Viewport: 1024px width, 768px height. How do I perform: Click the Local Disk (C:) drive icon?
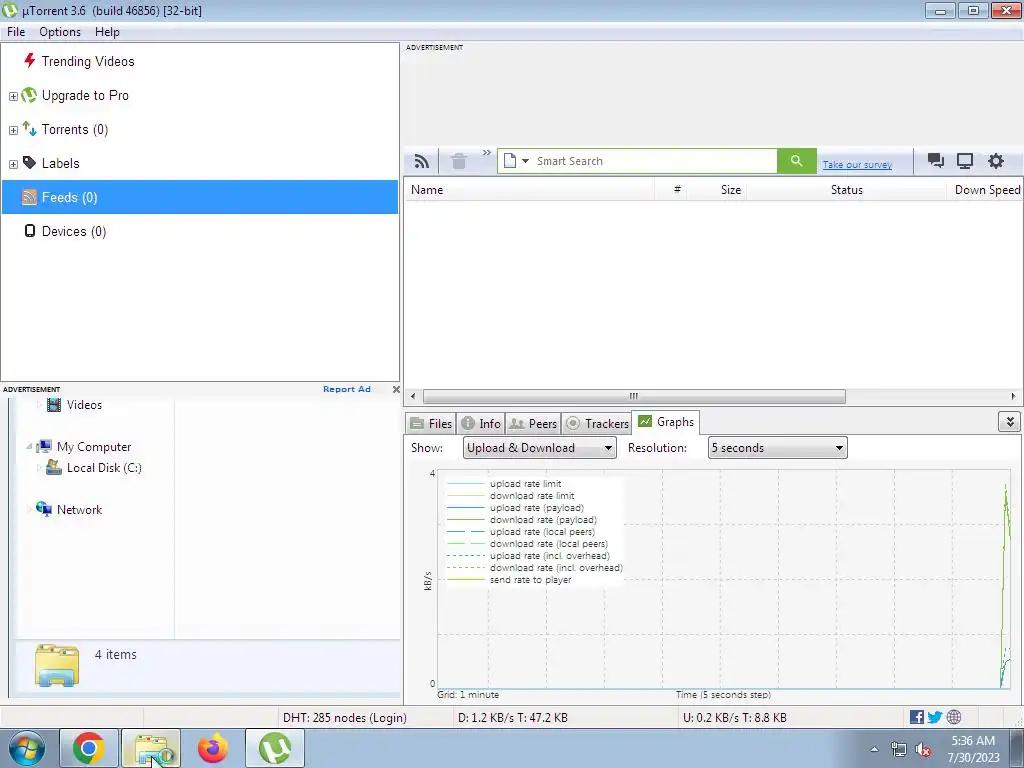tap(54, 468)
